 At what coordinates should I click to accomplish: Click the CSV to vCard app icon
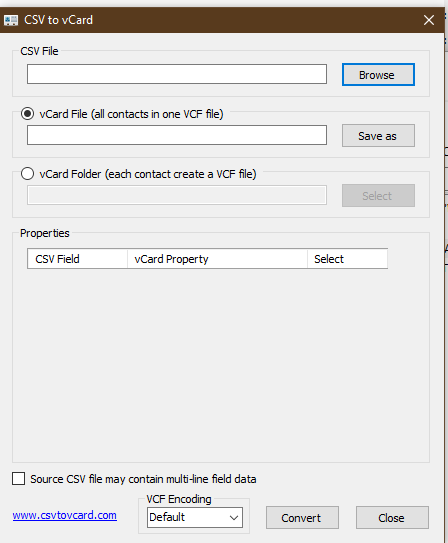pos(11,20)
